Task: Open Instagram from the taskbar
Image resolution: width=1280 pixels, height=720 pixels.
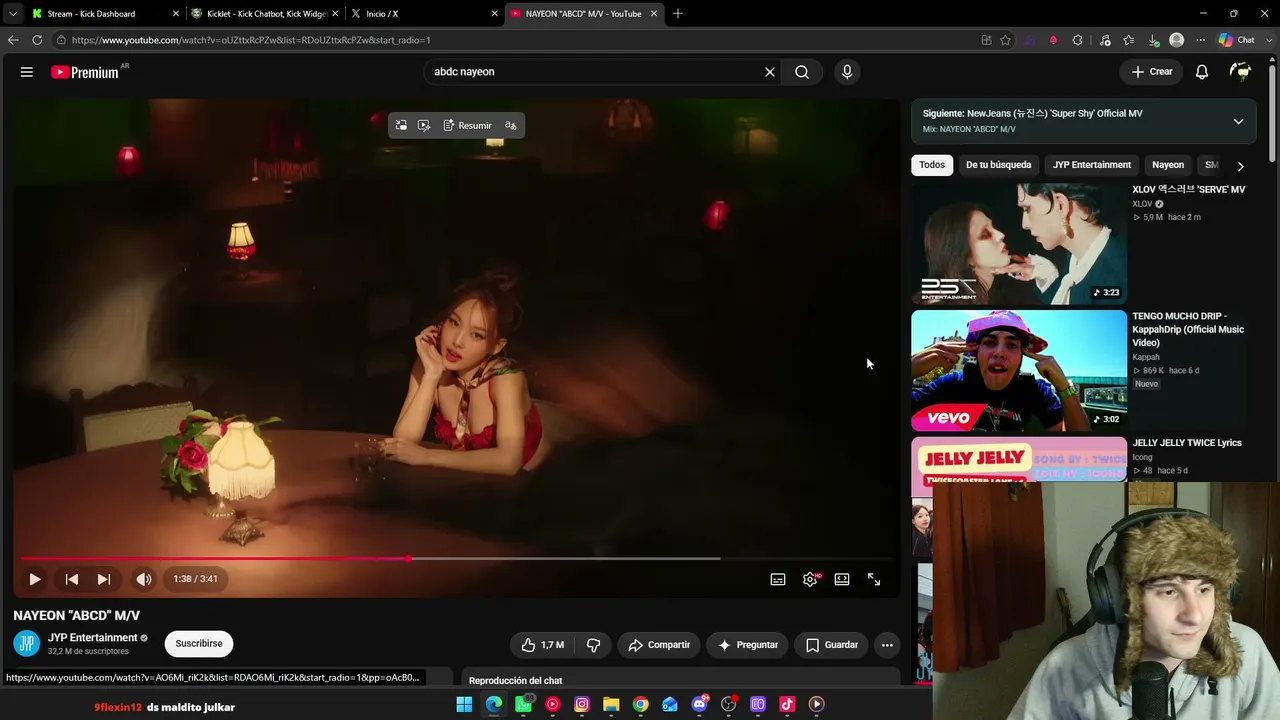Action: (x=582, y=705)
